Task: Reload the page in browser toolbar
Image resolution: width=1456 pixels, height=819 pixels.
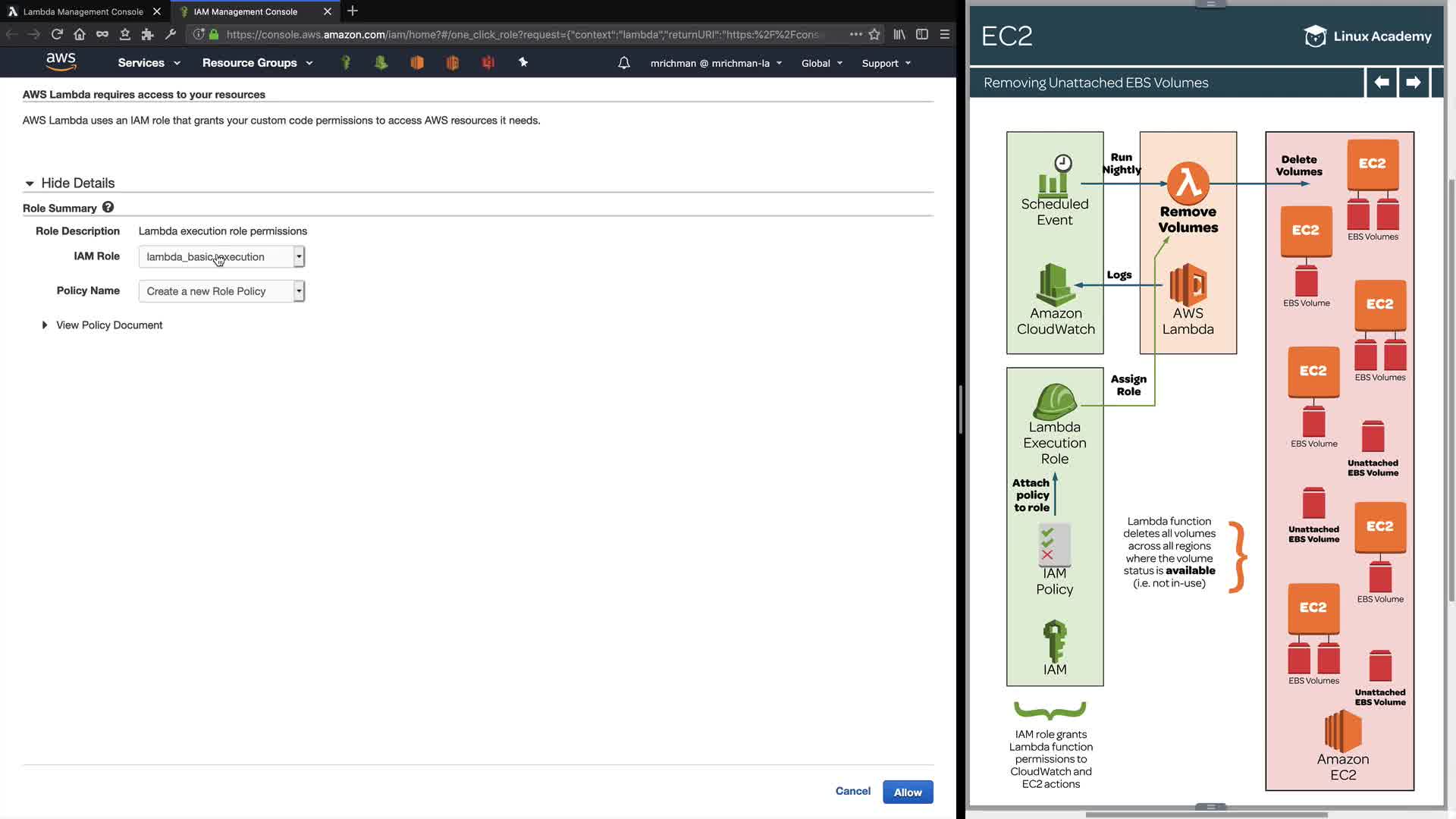Action: pos(57,34)
